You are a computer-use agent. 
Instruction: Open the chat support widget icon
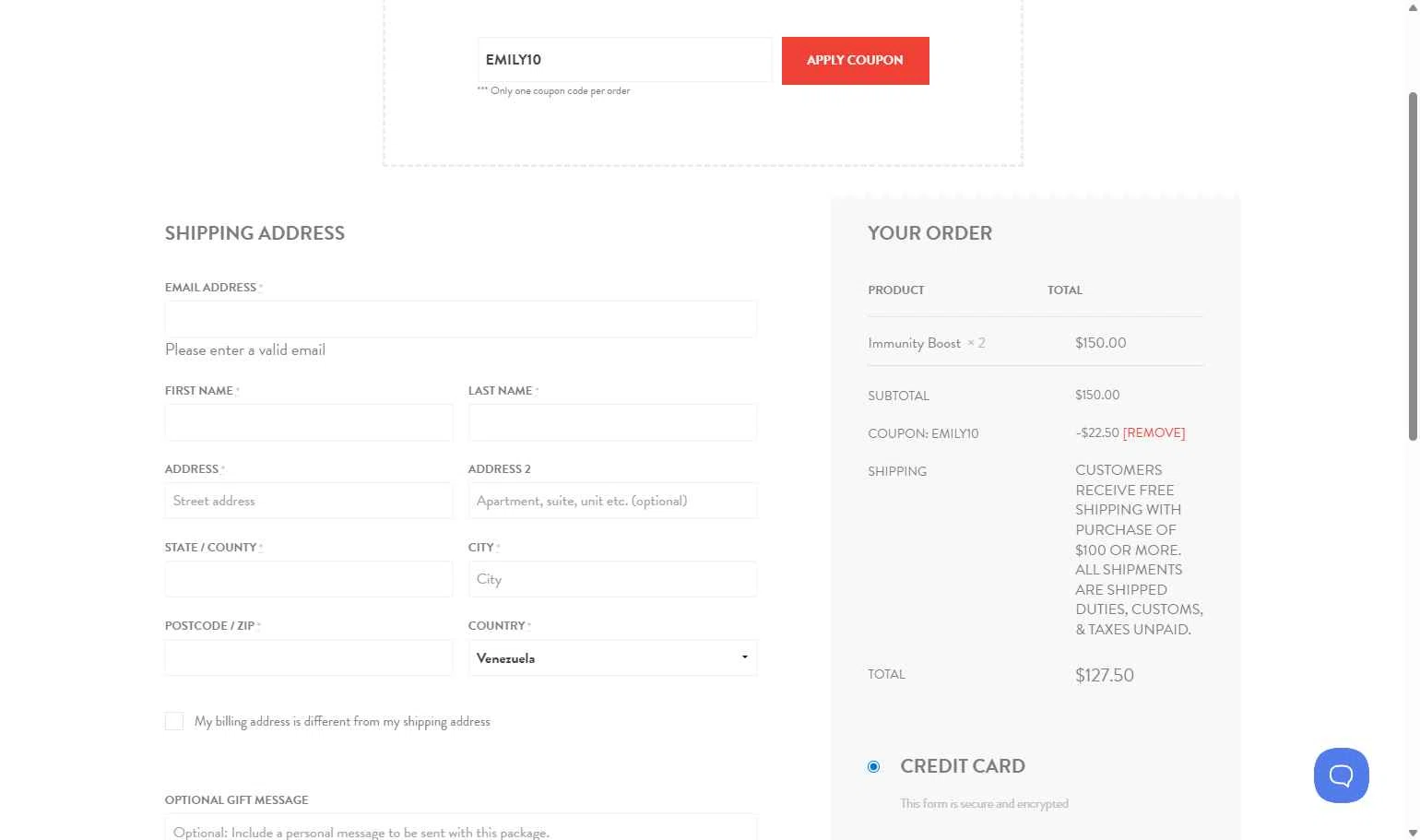[1341, 775]
